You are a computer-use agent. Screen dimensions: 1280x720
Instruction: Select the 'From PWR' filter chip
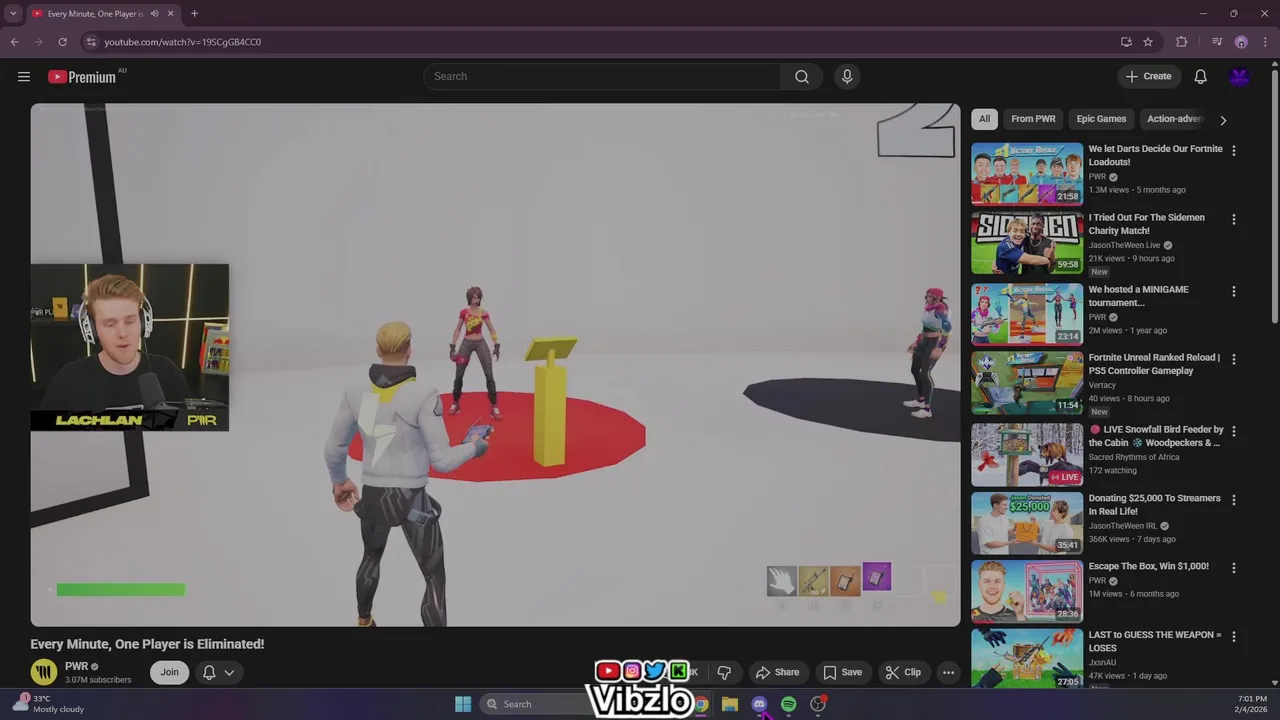point(1033,119)
